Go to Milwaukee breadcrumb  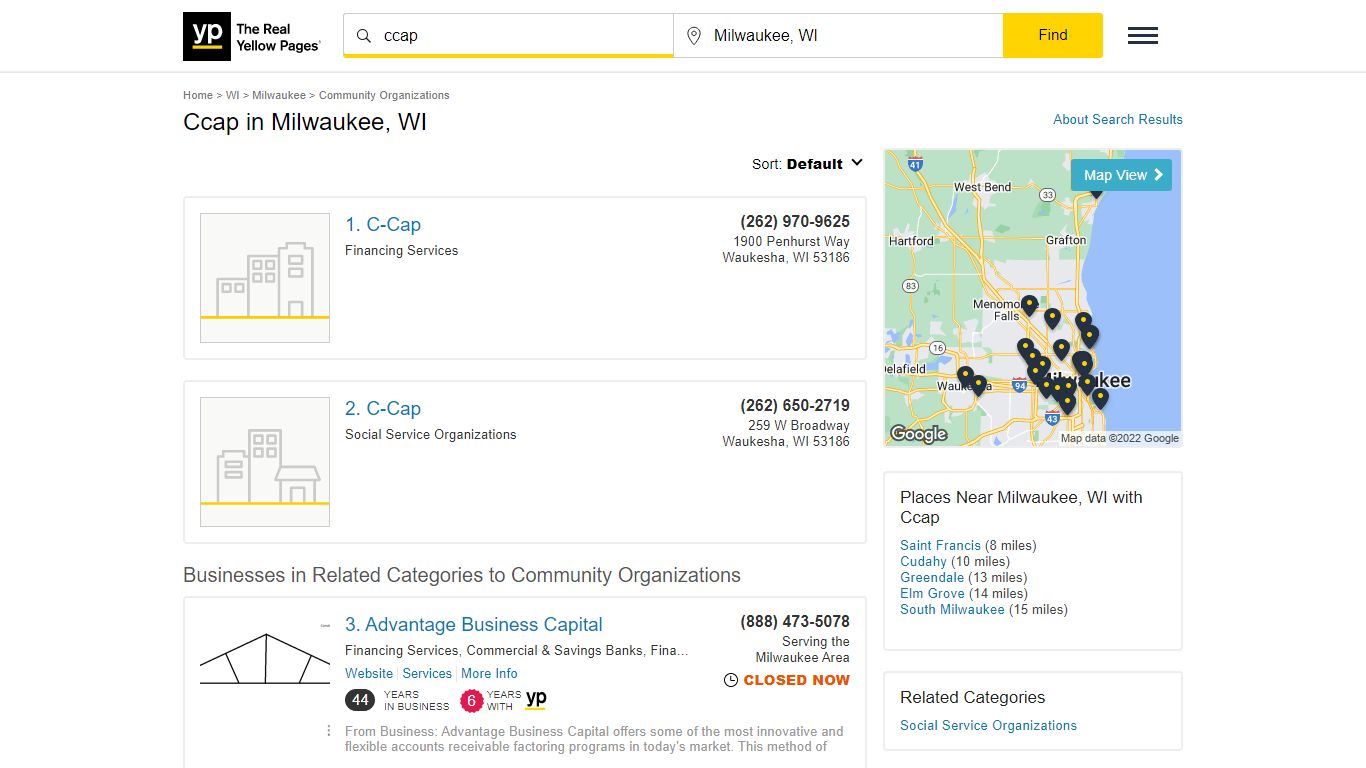[279, 95]
